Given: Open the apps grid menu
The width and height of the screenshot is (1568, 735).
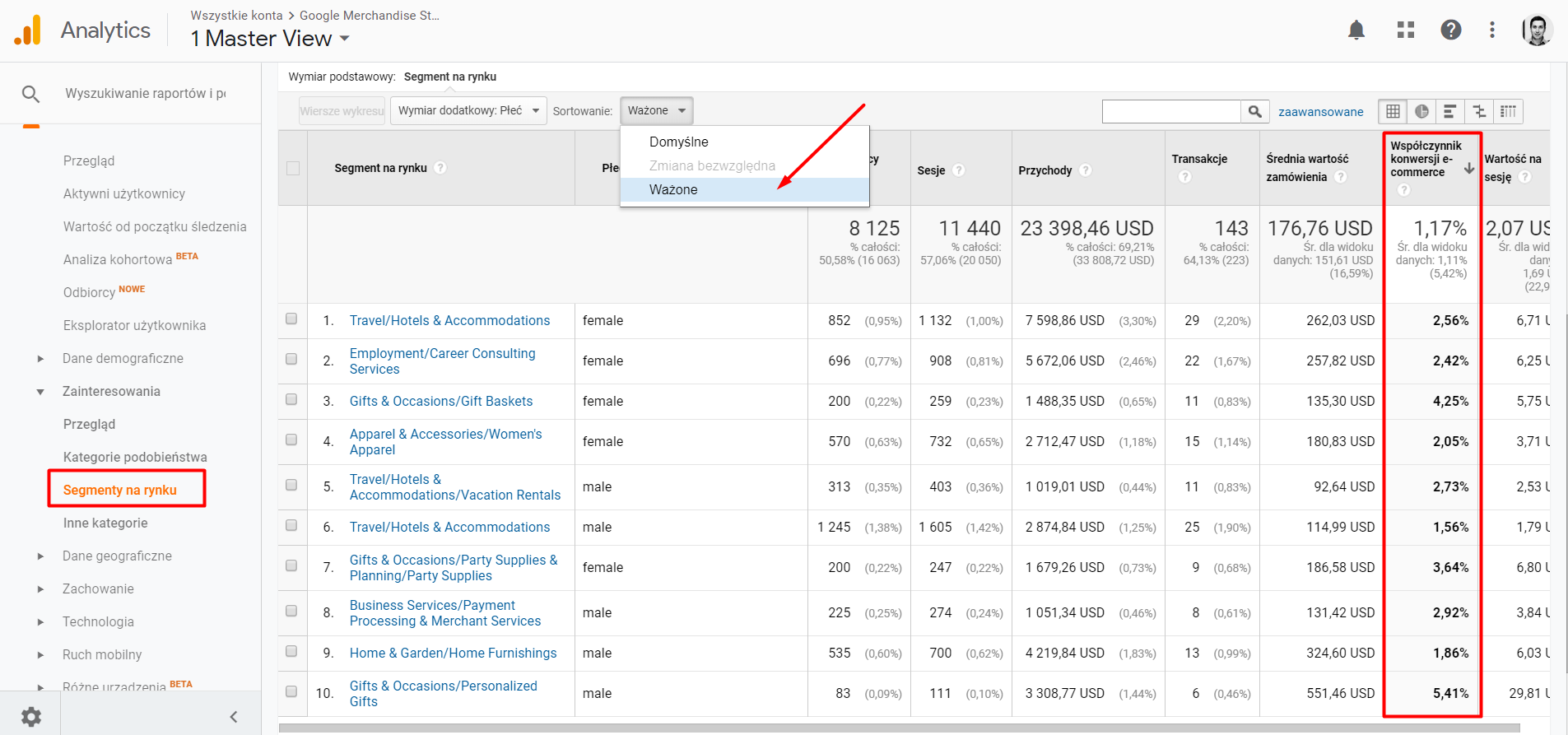Looking at the screenshot, I should pos(1405,30).
